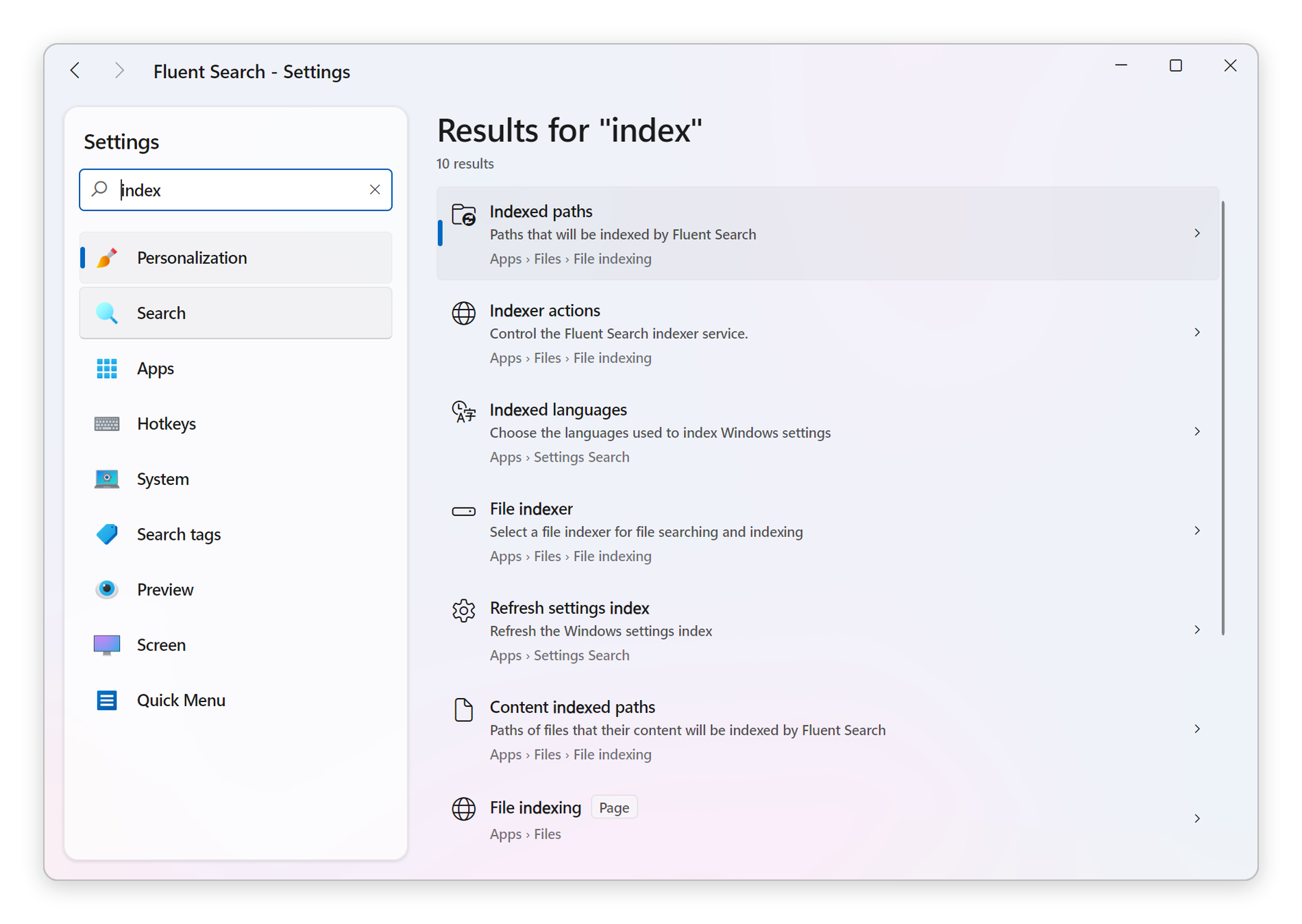Open the File indexing result title
Viewport: 1302px width, 924px height.
pos(535,808)
